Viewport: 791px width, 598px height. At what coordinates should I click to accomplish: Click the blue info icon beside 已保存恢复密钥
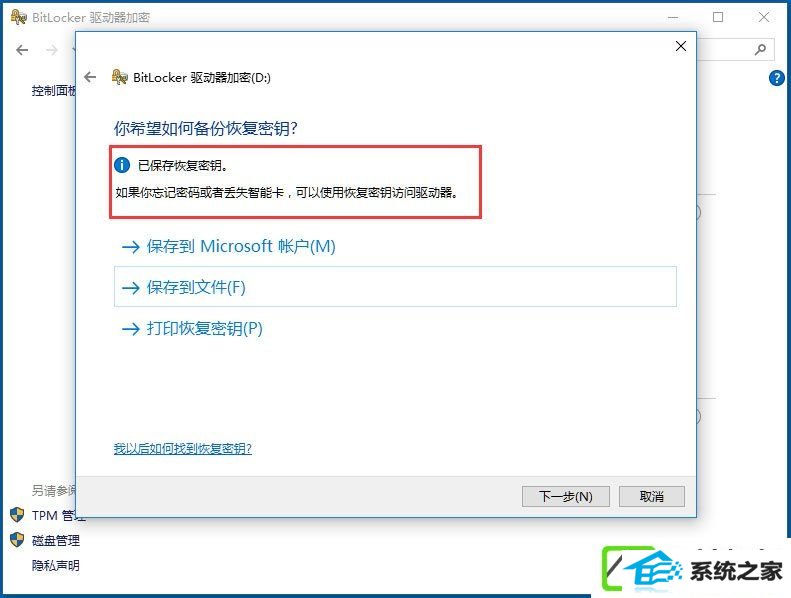122,165
